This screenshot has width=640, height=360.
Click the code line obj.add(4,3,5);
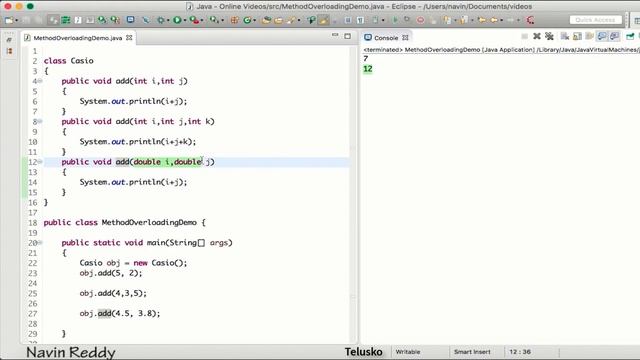(x=113, y=293)
